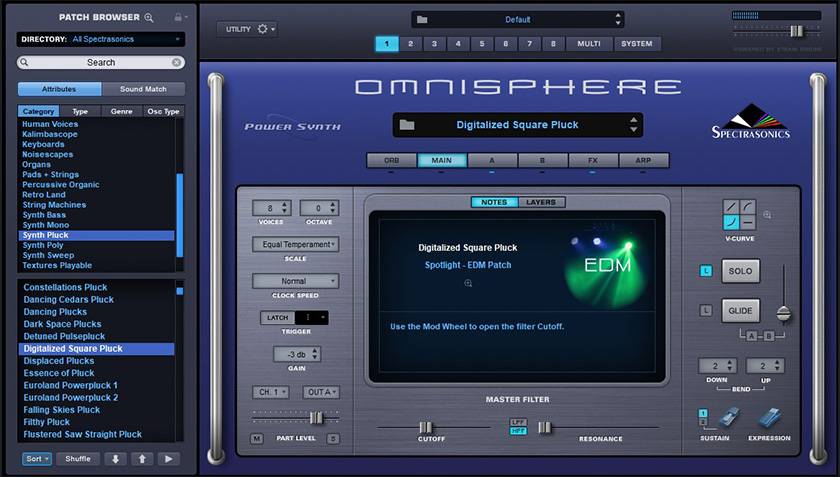Click the Default multi folder icon

[x=422, y=19]
